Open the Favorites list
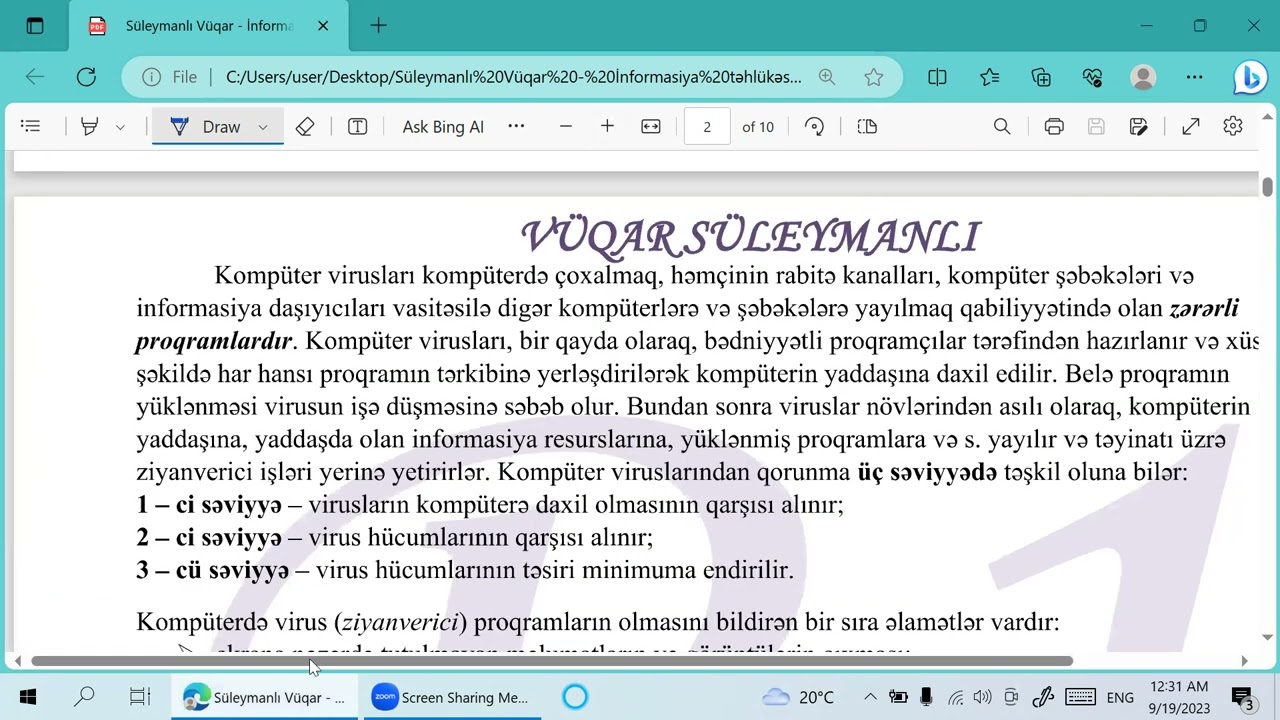Viewport: 1280px width, 720px height. click(x=989, y=77)
